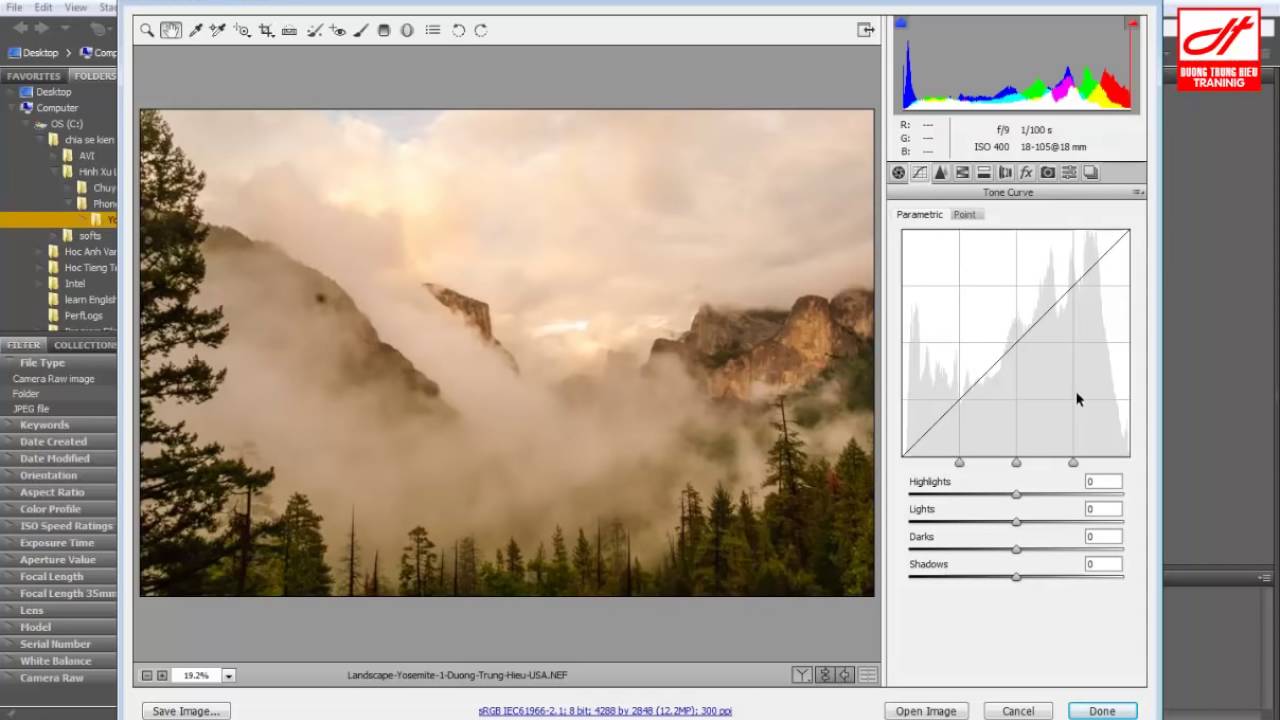The height and width of the screenshot is (720, 1280).
Task: Click the Highlights value field
Action: pyautogui.click(x=1103, y=482)
